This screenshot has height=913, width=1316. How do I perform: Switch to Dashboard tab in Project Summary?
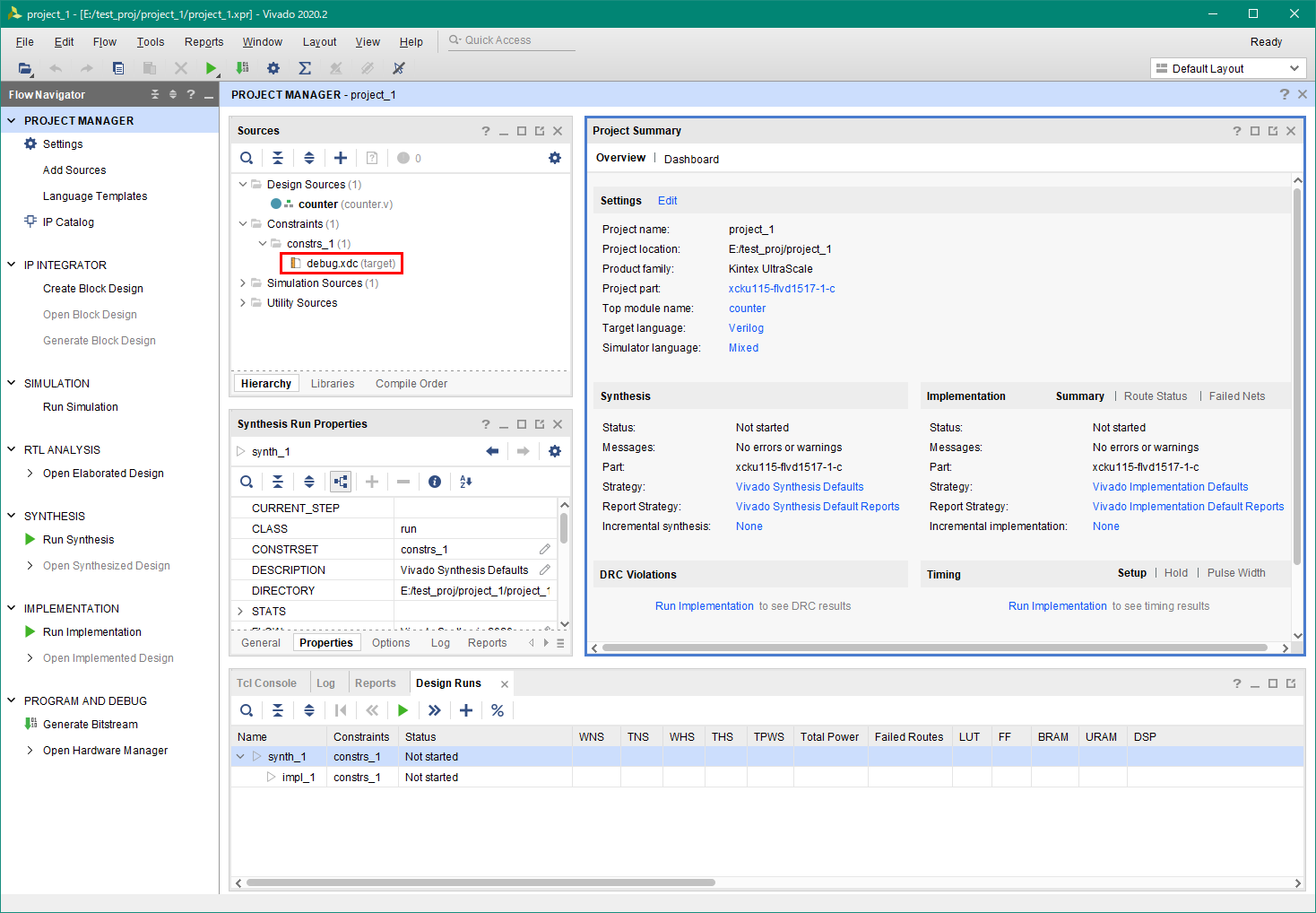pyautogui.click(x=691, y=159)
